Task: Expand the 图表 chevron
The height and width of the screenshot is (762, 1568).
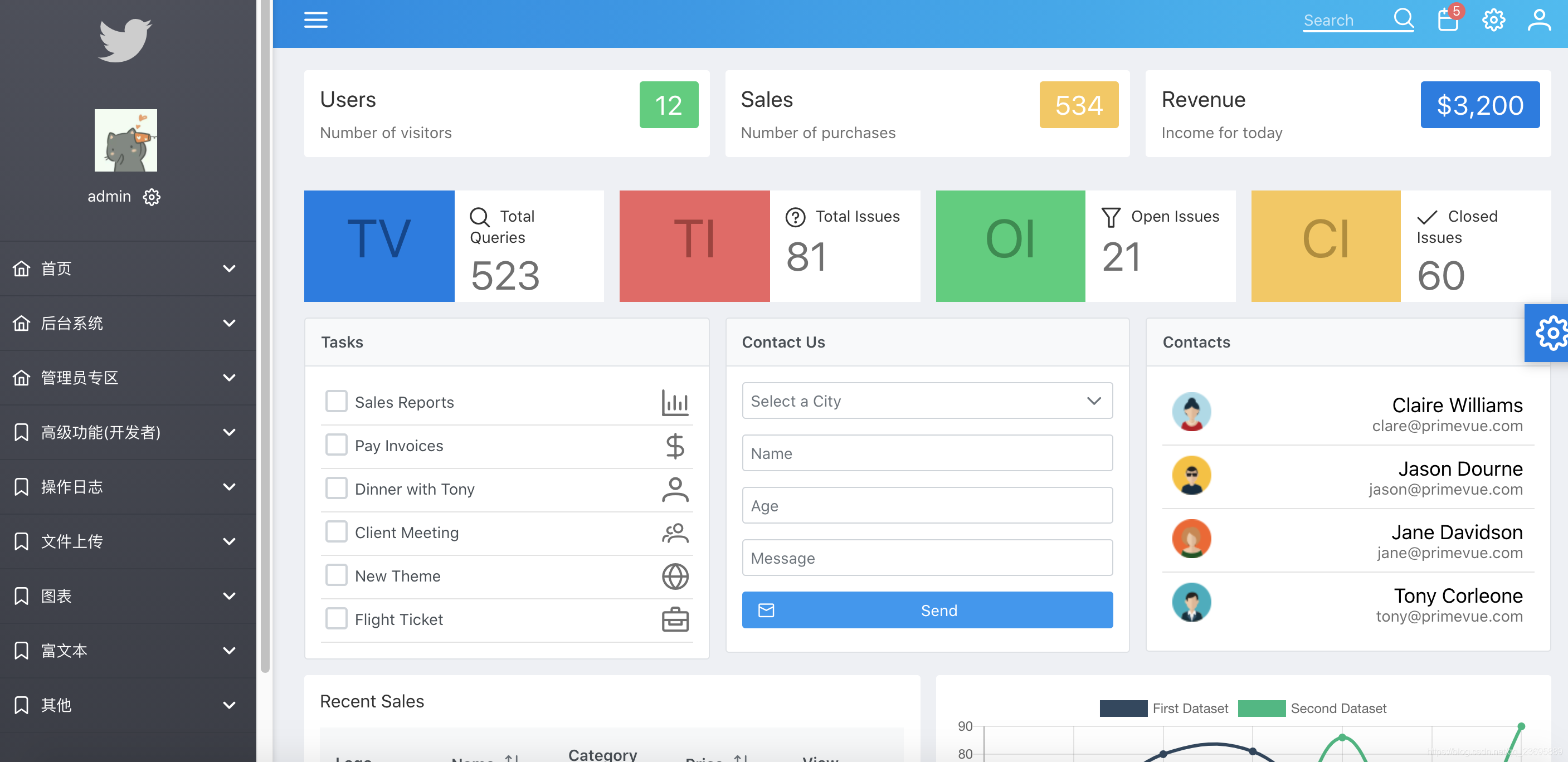Action: (230, 596)
